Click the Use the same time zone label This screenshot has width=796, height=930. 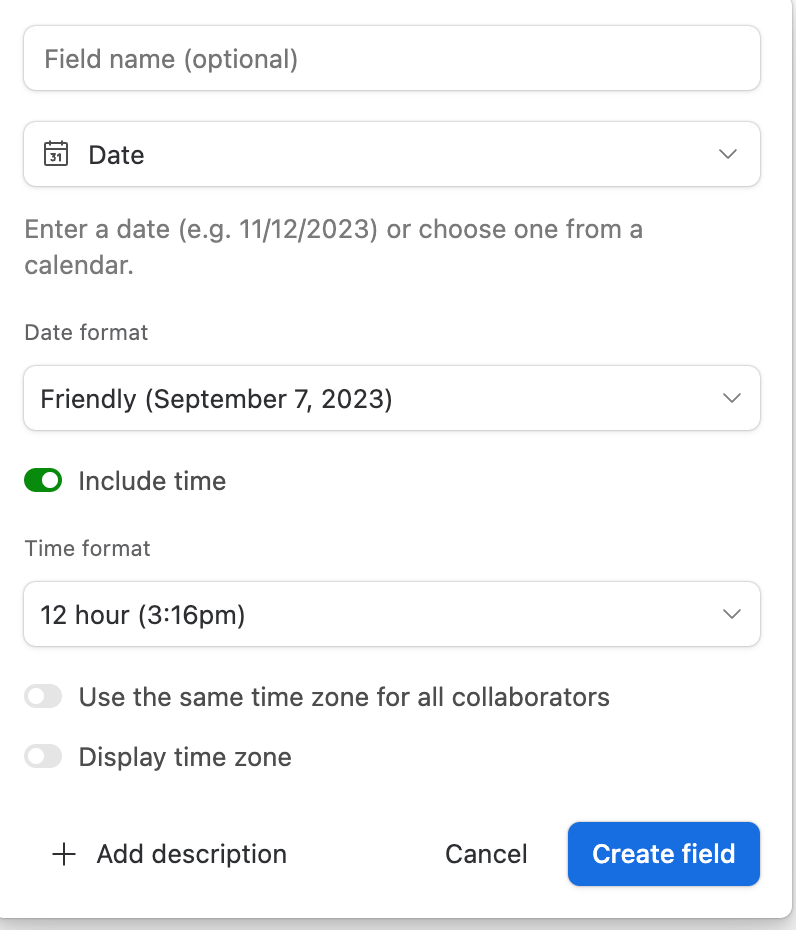pyautogui.click(x=344, y=697)
